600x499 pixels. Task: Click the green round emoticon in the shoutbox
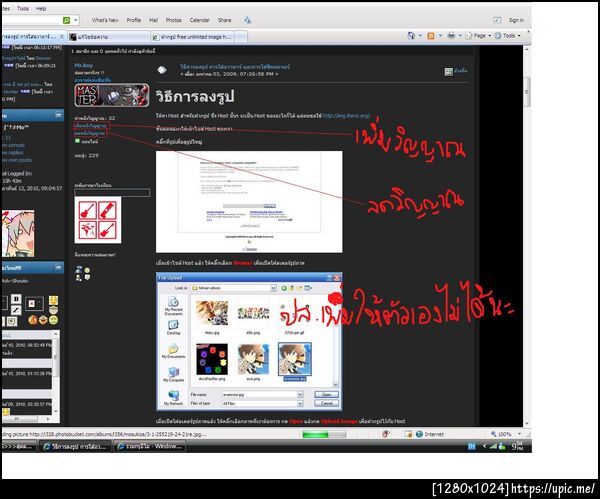tap(54, 320)
